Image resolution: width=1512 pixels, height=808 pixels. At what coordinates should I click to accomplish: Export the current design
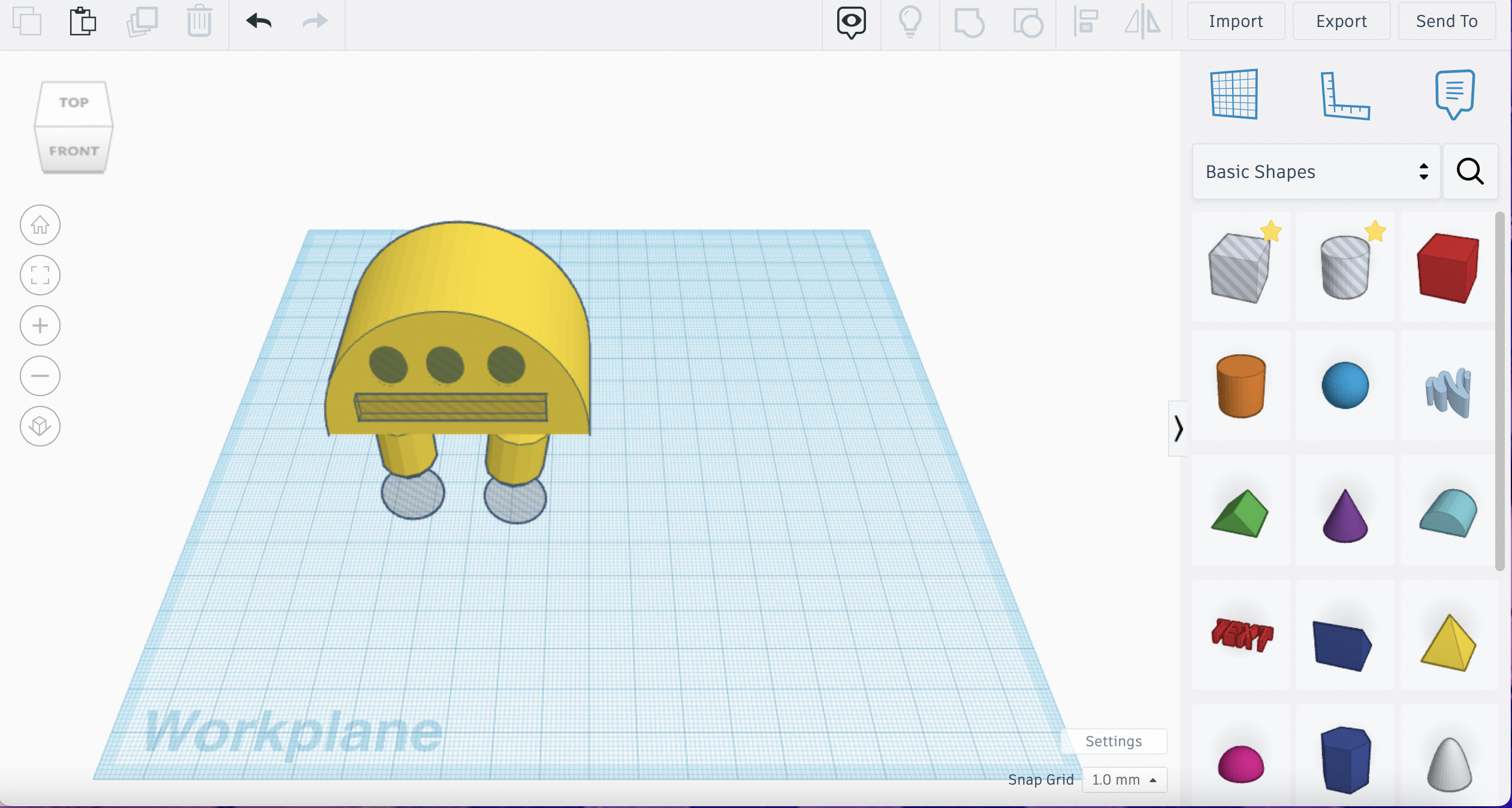[x=1341, y=21]
